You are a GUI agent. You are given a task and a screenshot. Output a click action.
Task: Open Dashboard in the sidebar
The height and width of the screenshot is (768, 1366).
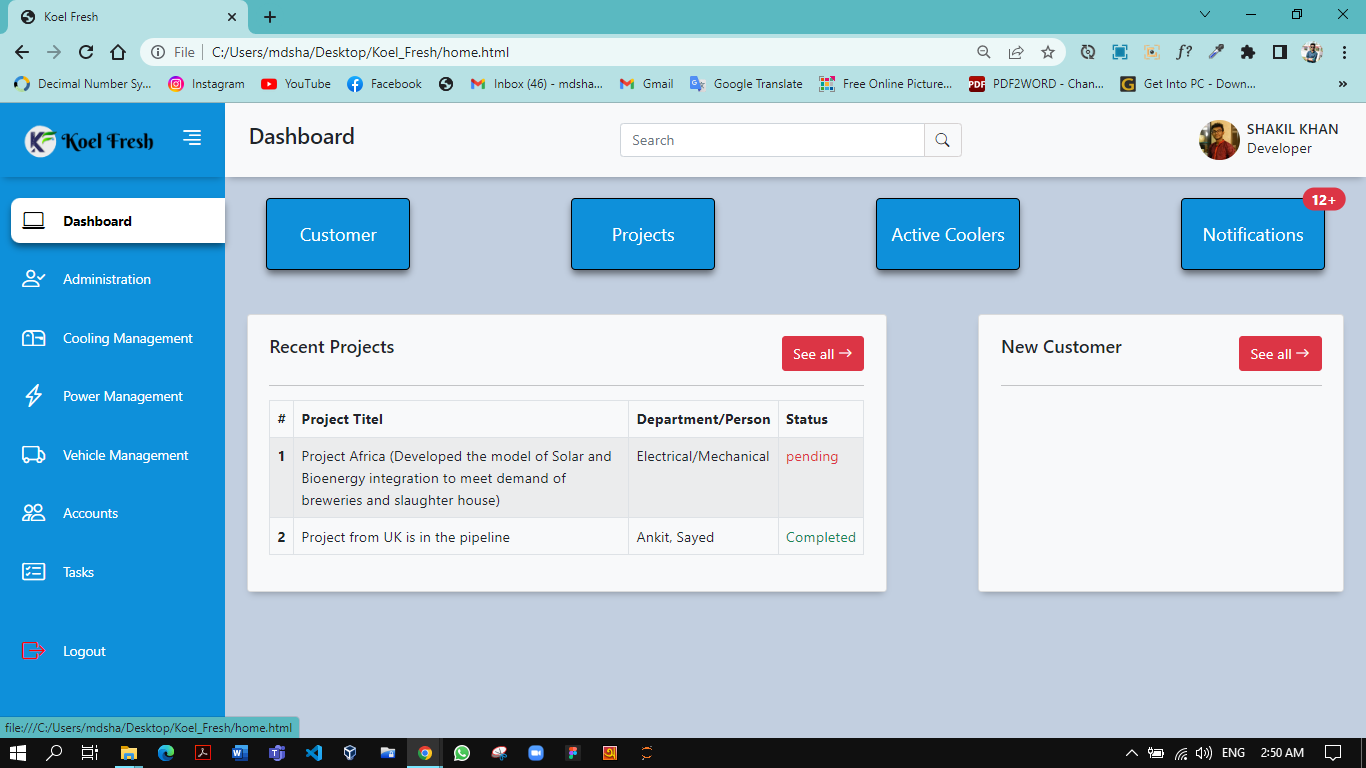(118, 221)
